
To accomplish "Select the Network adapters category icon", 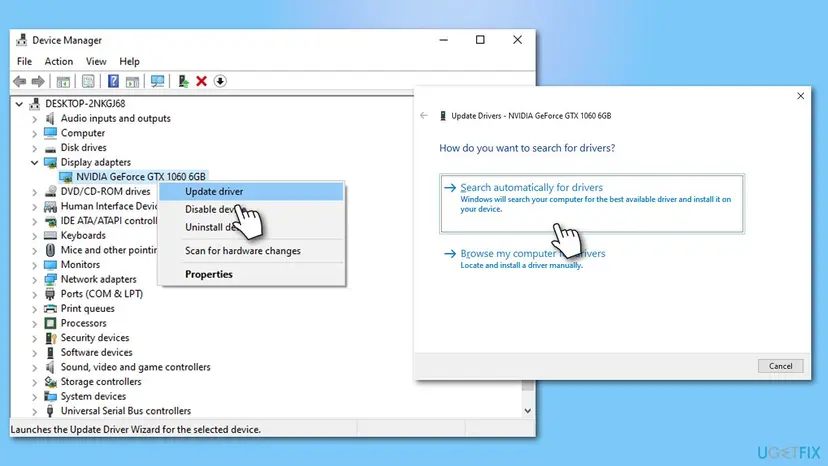I will (50, 279).
